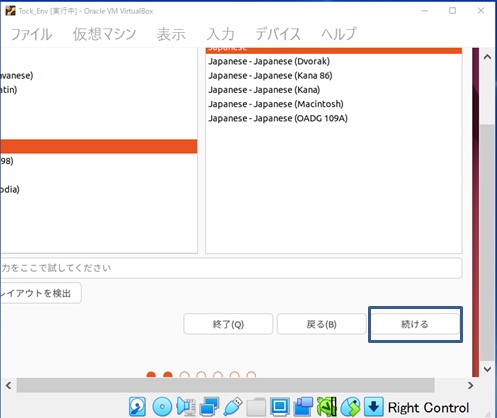Click the hard disk activity status icon

[x=137, y=407]
